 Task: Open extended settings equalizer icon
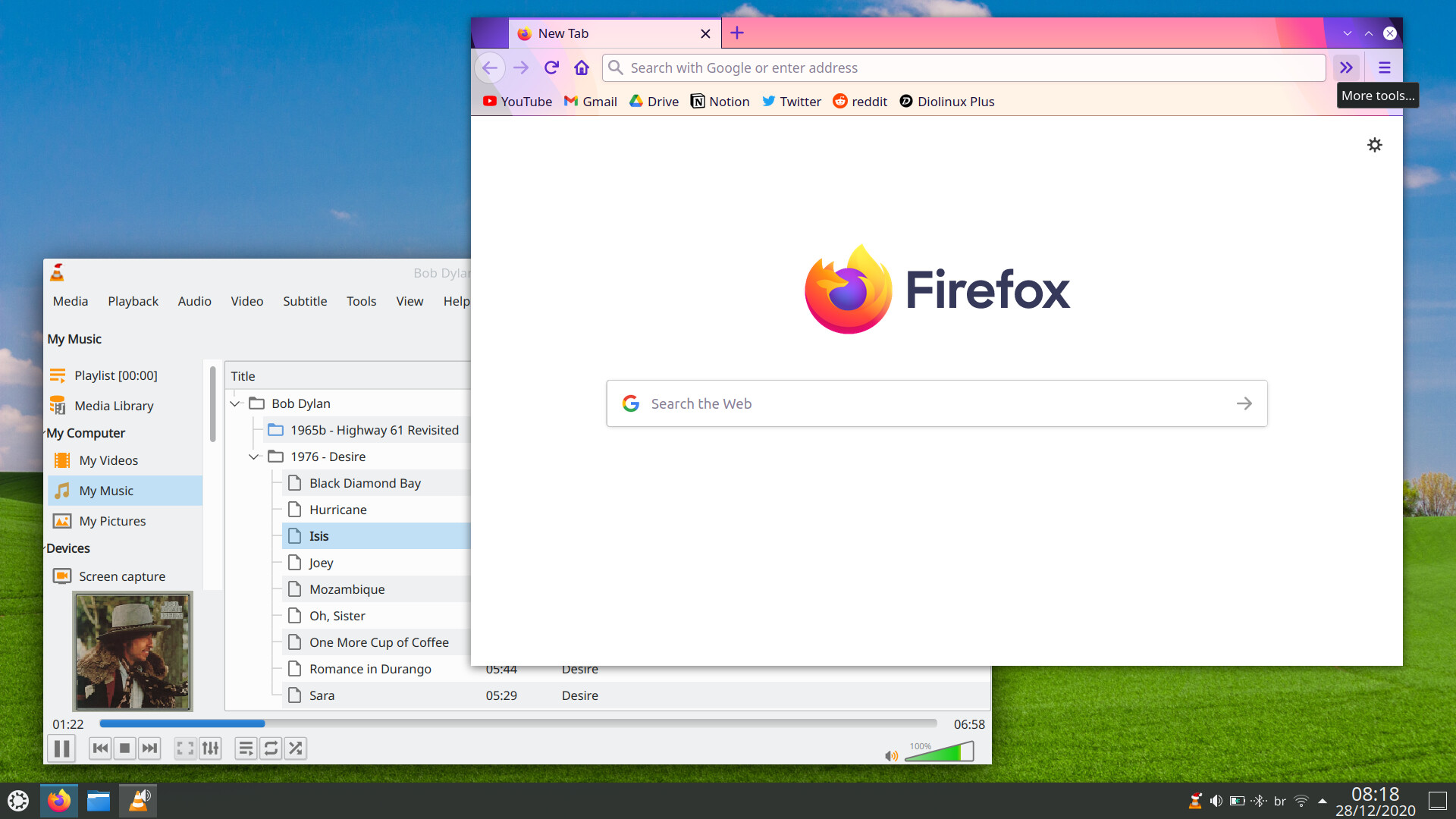(210, 748)
